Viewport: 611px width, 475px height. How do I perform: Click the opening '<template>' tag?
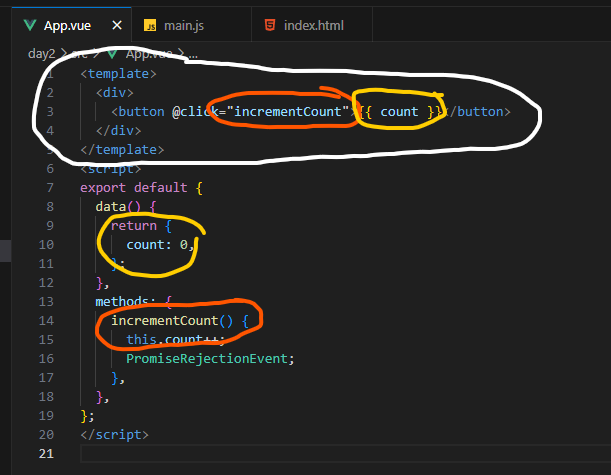[118, 74]
